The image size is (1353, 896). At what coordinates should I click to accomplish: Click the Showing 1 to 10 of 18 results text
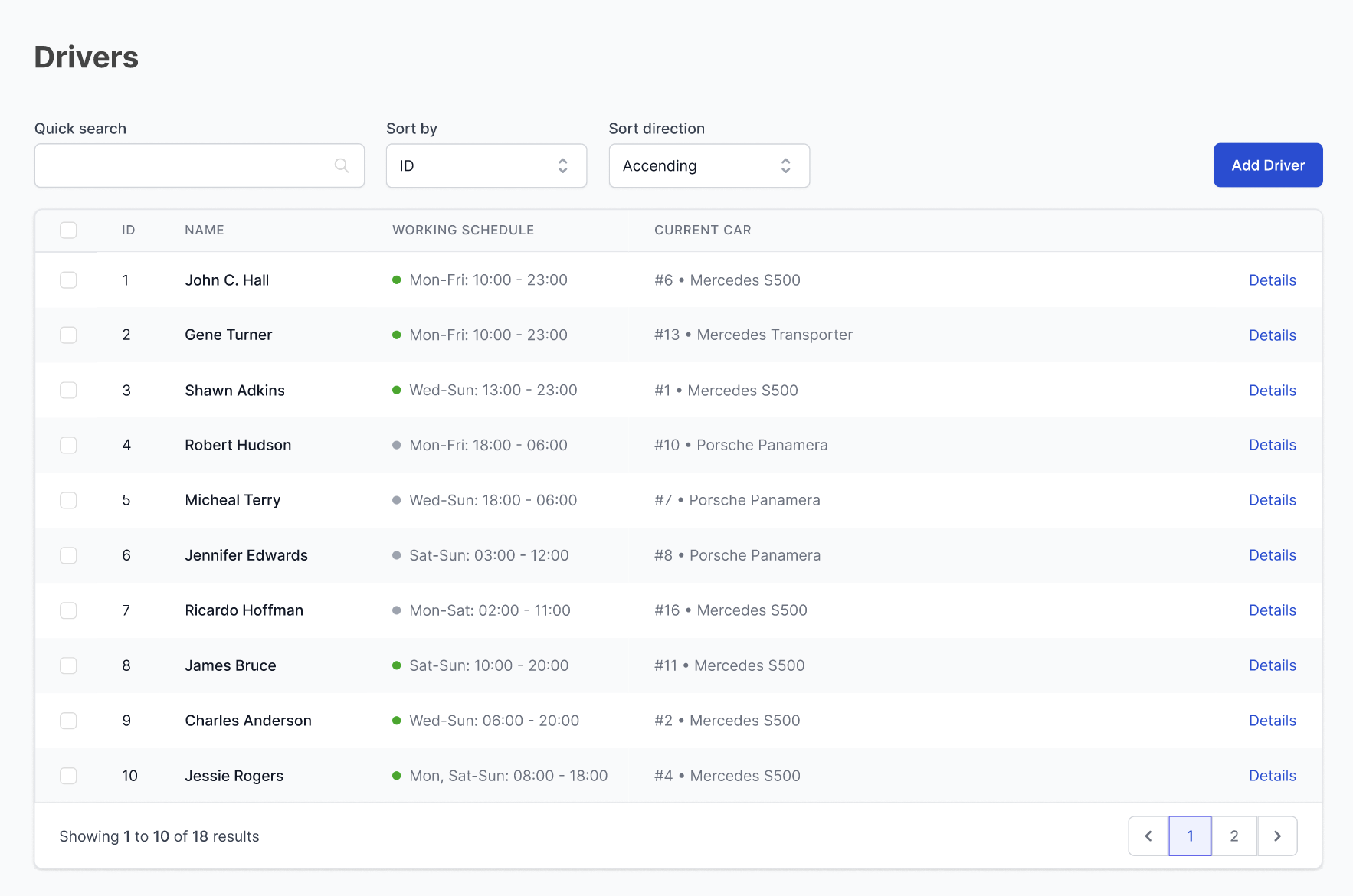click(159, 836)
